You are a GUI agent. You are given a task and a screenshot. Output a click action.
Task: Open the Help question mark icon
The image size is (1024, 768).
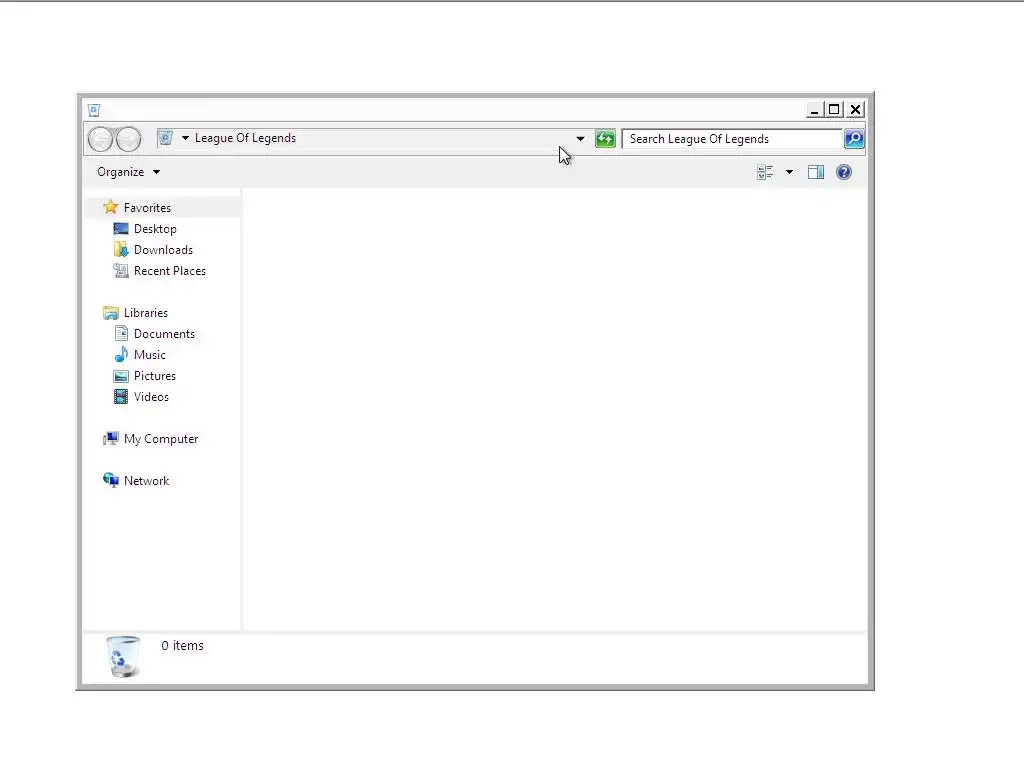click(844, 172)
